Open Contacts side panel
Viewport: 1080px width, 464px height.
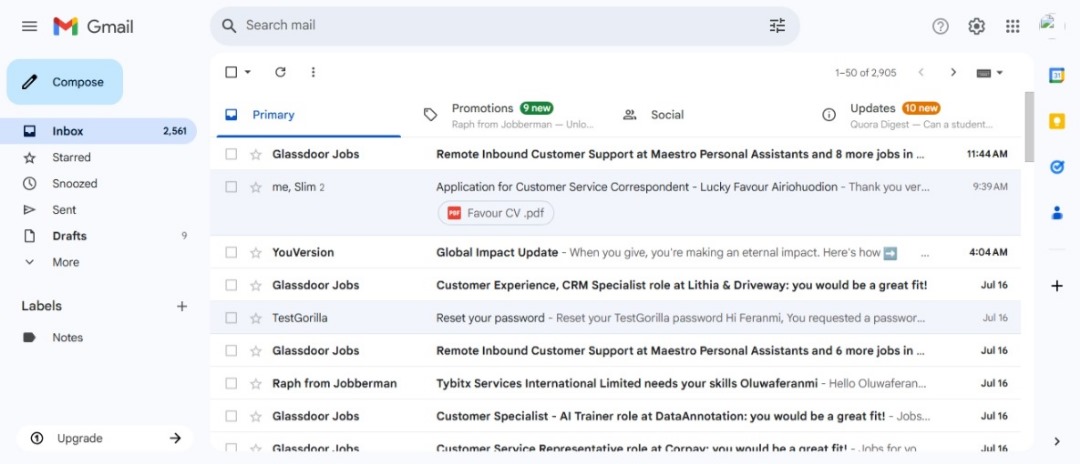(x=1057, y=213)
